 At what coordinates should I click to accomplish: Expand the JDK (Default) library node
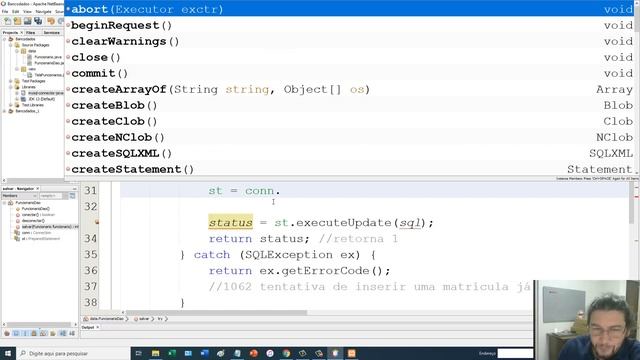[17, 99]
